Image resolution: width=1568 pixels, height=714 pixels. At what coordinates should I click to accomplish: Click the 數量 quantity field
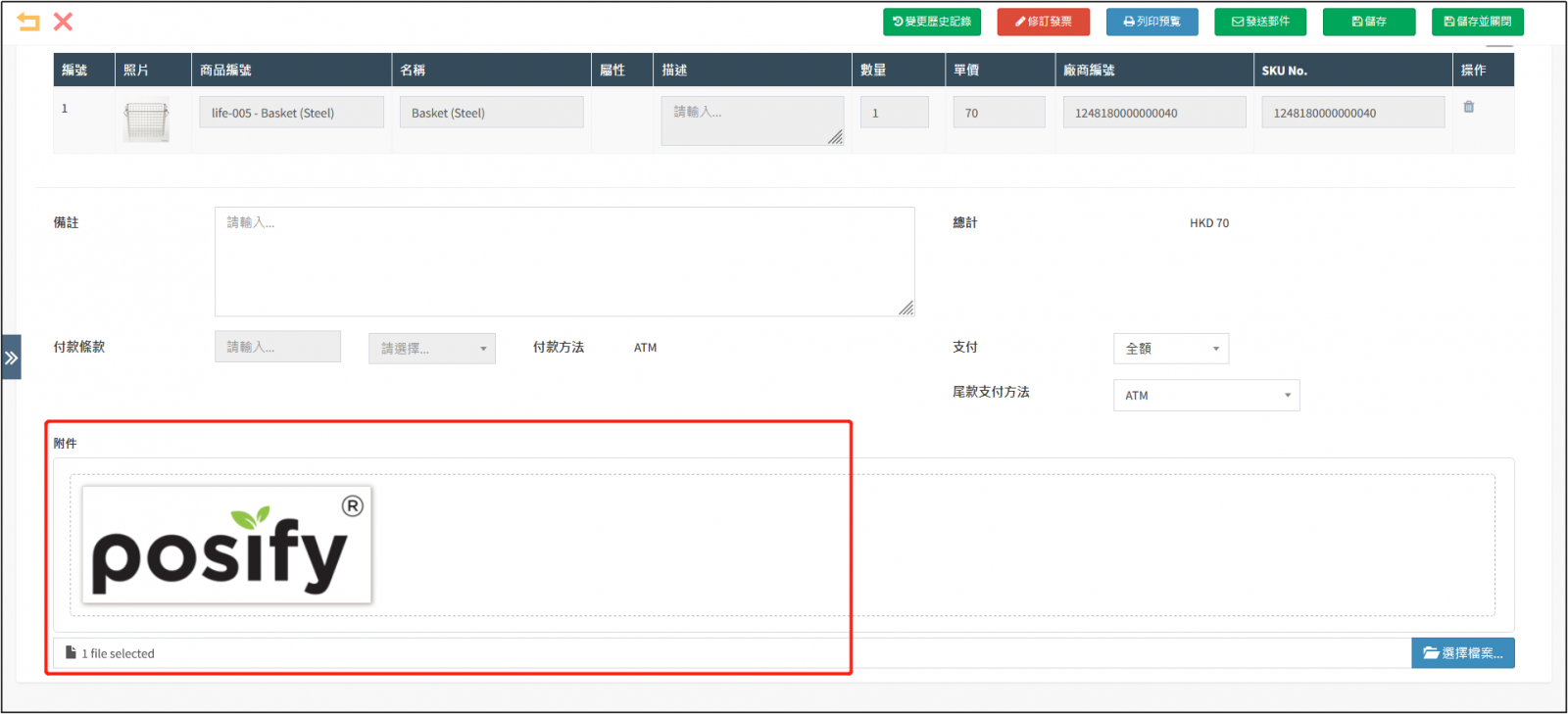pos(895,113)
